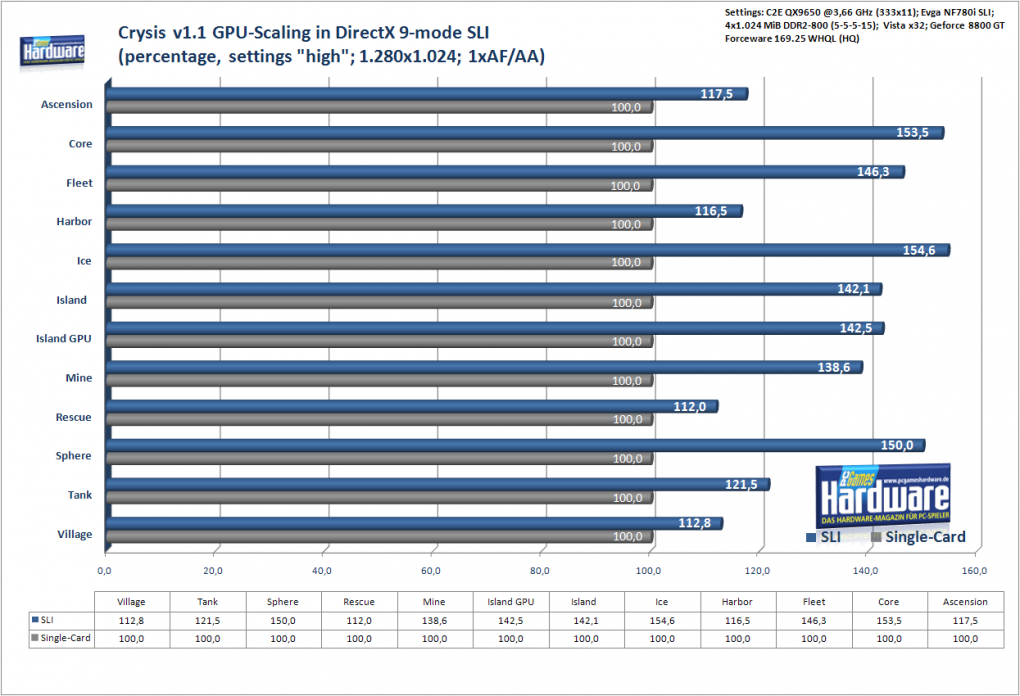This screenshot has width=1020, height=696.
Task: Select the 'Single-Card' legend label in the chart
Action: pyautogui.click(x=925, y=537)
